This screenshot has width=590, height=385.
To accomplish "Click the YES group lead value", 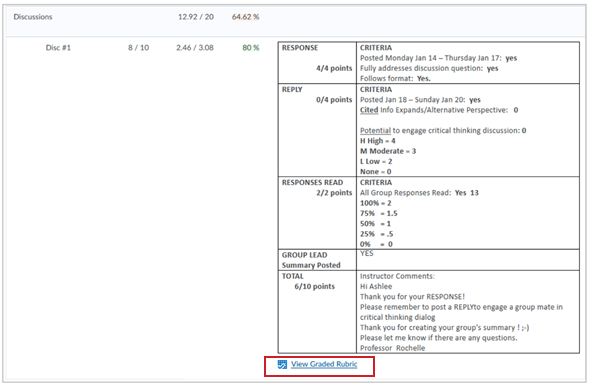I will (x=366, y=253).
